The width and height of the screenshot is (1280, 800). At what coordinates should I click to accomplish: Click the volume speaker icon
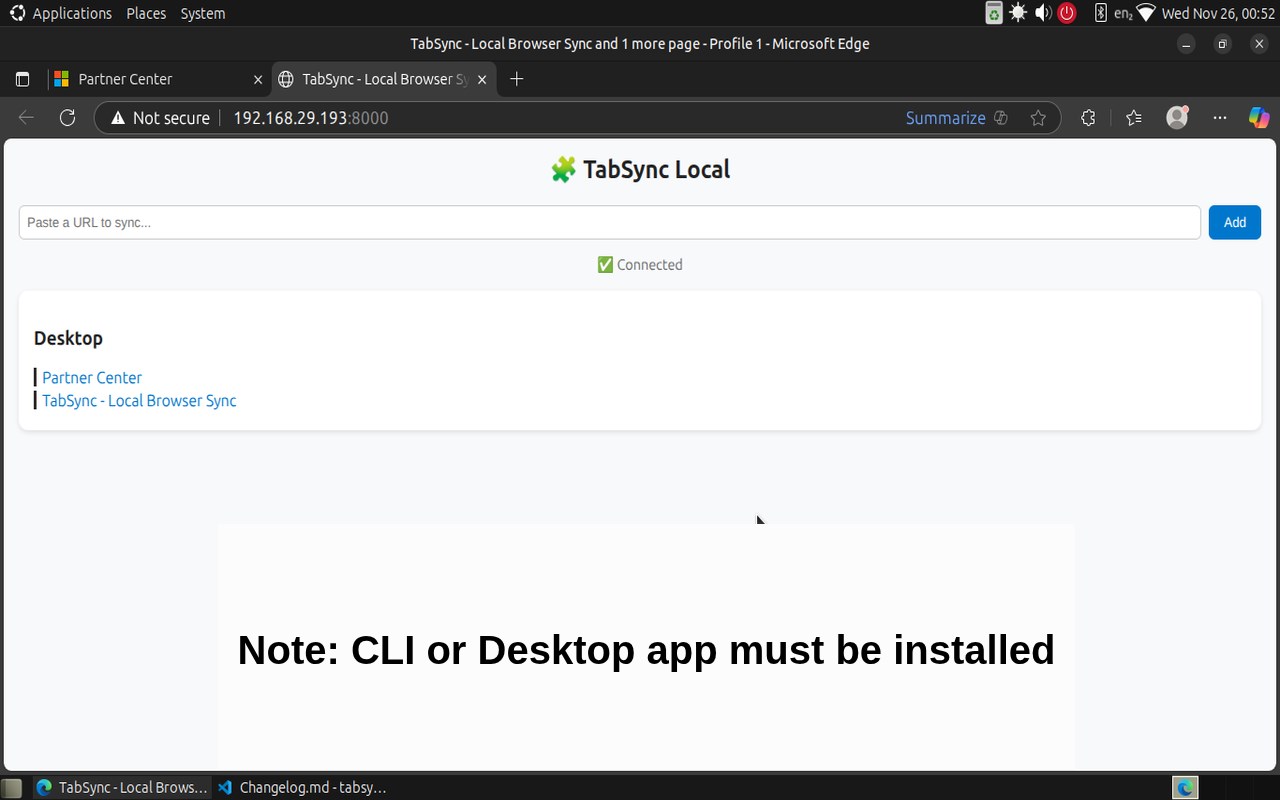(1043, 13)
